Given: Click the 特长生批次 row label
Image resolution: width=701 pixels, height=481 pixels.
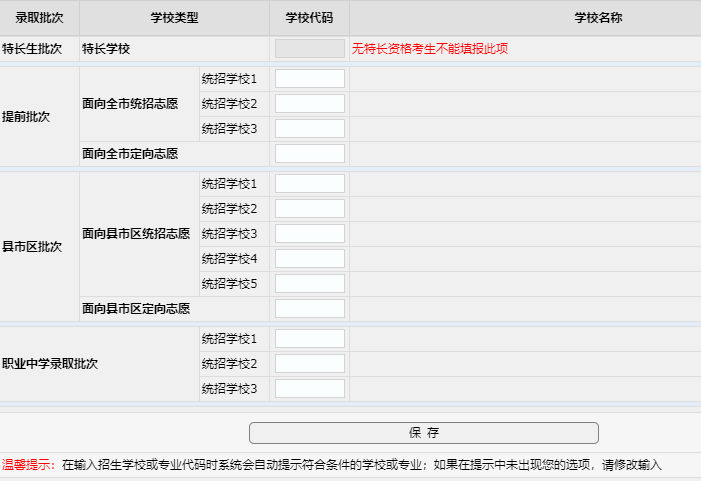Looking at the screenshot, I should pyautogui.click(x=32, y=49).
